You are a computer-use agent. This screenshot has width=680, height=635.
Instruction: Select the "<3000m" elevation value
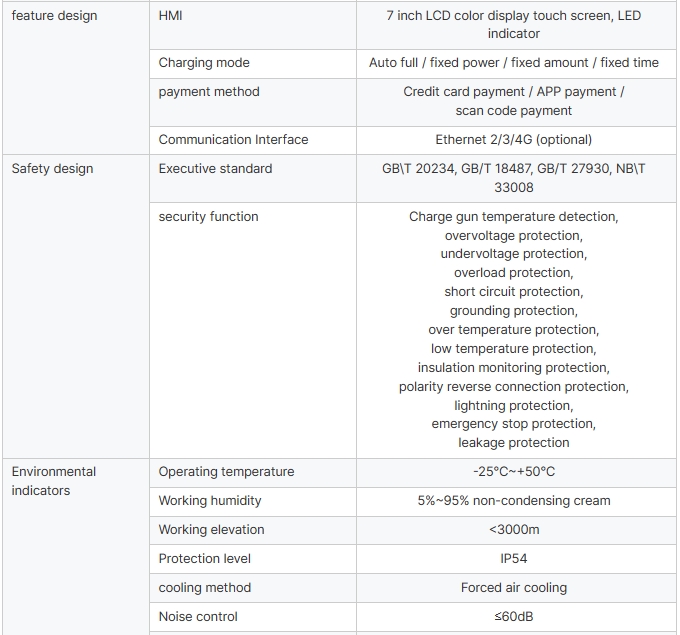coord(513,530)
